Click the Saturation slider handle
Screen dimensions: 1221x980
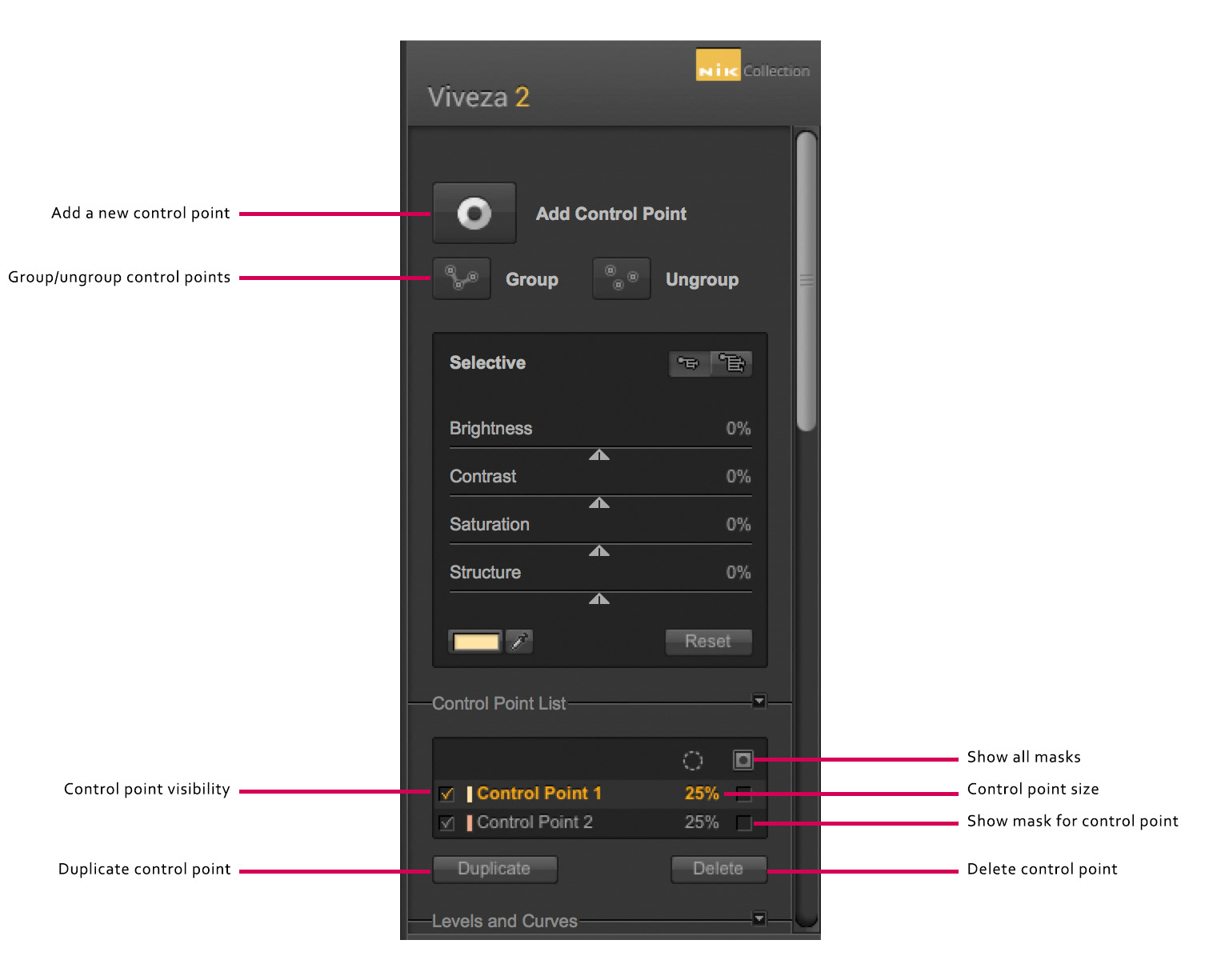tap(599, 550)
